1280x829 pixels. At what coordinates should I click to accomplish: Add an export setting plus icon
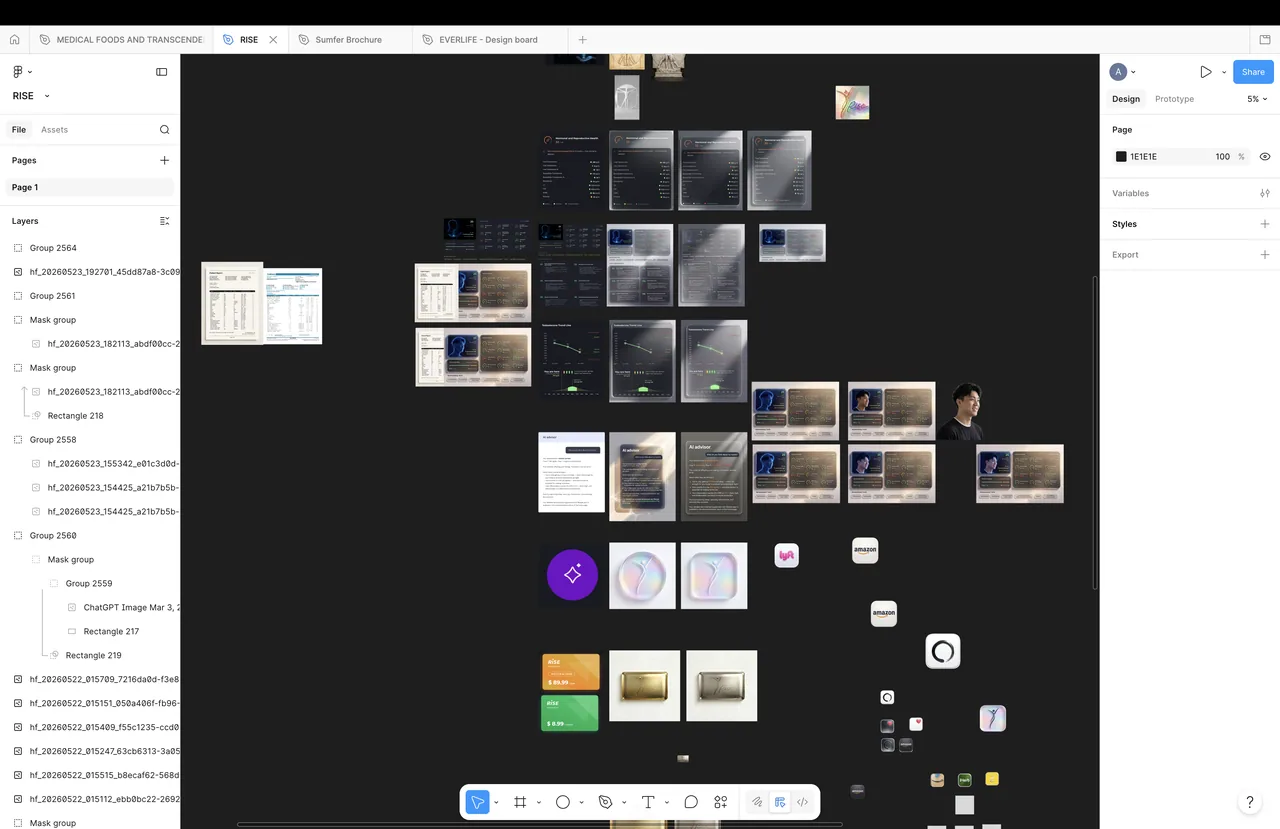pyautogui.click(x=1265, y=255)
